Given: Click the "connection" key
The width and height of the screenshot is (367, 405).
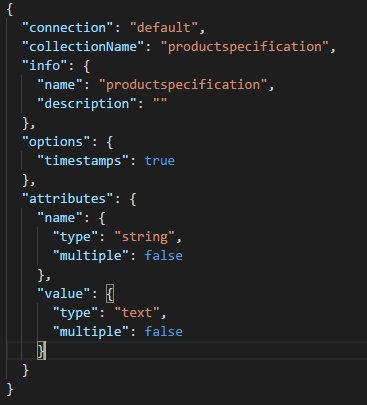Looking at the screenshot, I should tap(68, 28).
